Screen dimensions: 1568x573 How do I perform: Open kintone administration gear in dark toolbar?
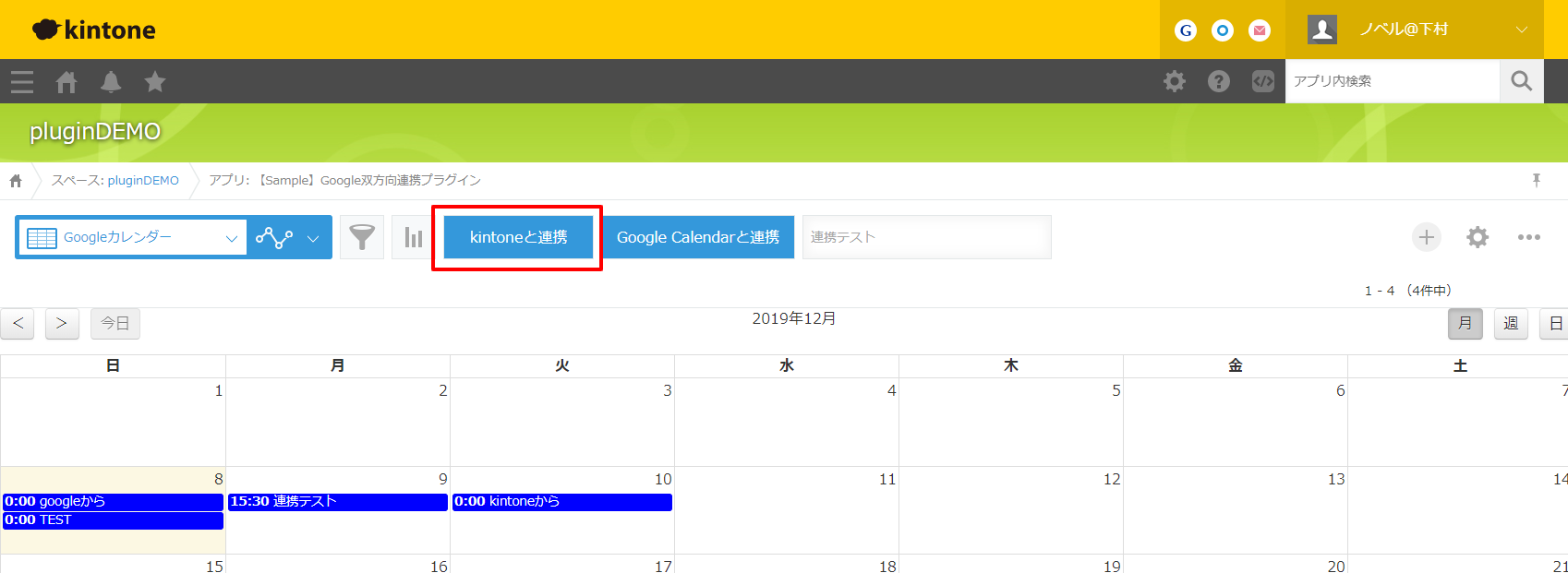(x=1175, y=81)
